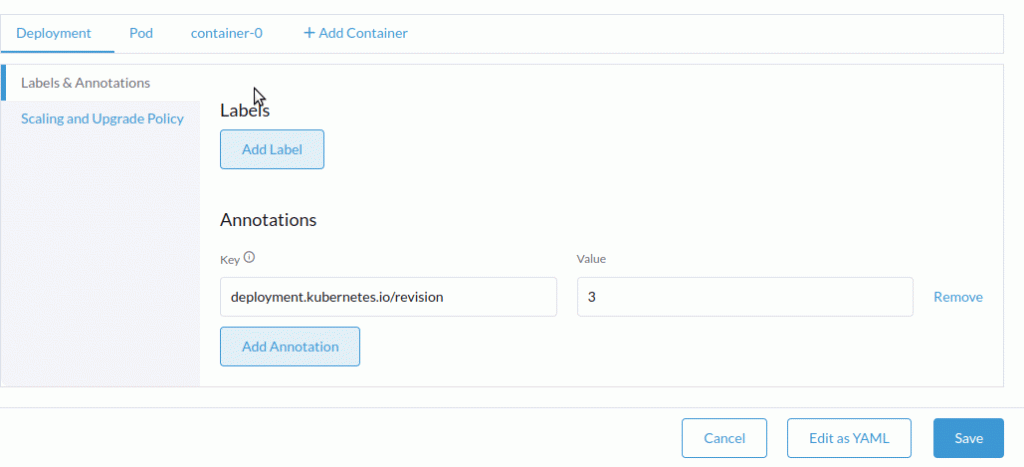Screen dimensions: 1024x467
Task: Remove the deployment.kubernetes.io/revision annotation
Action: (x=958, y=297)
